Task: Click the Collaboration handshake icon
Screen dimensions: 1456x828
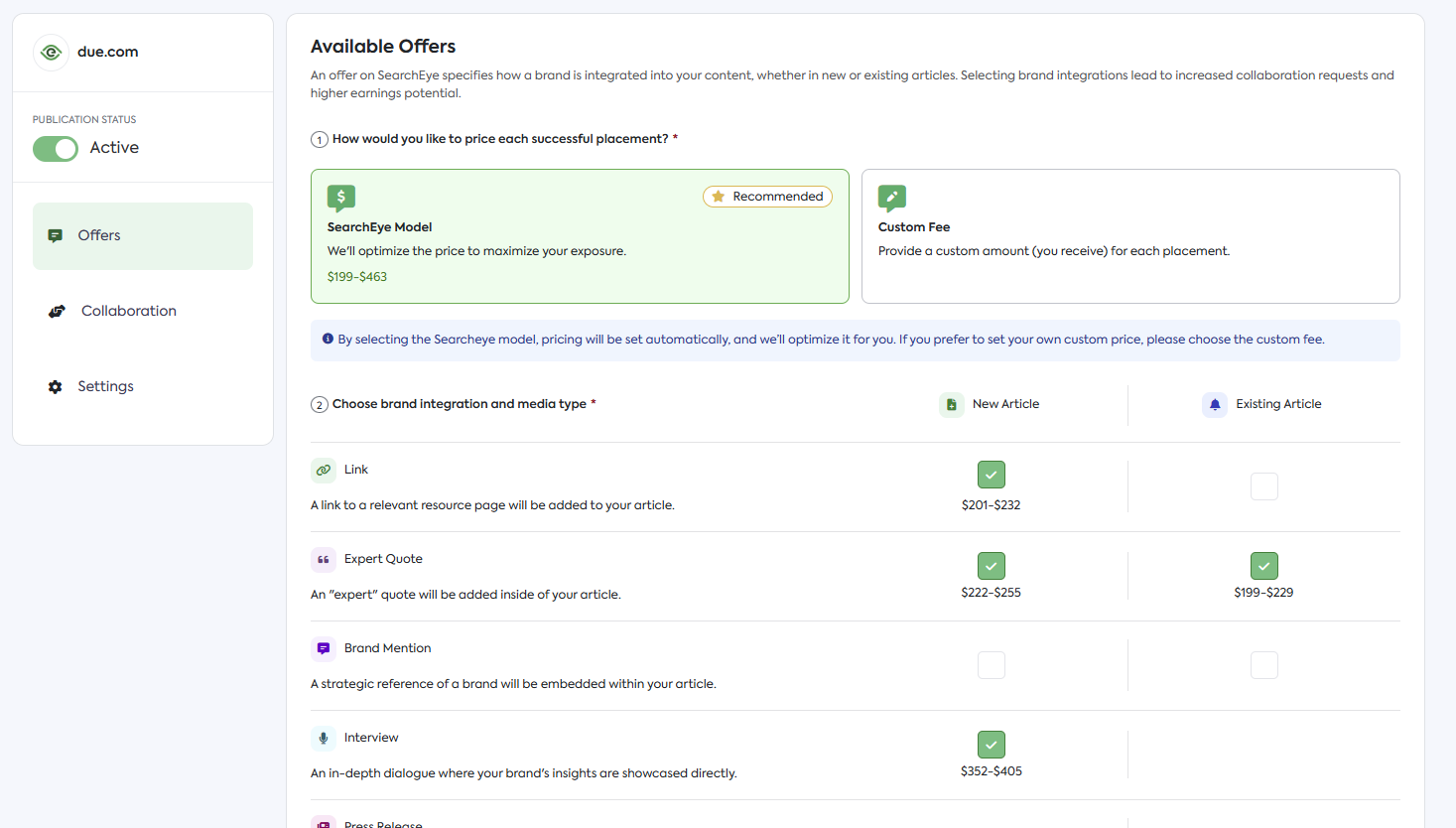Action: tap(57, 311)
